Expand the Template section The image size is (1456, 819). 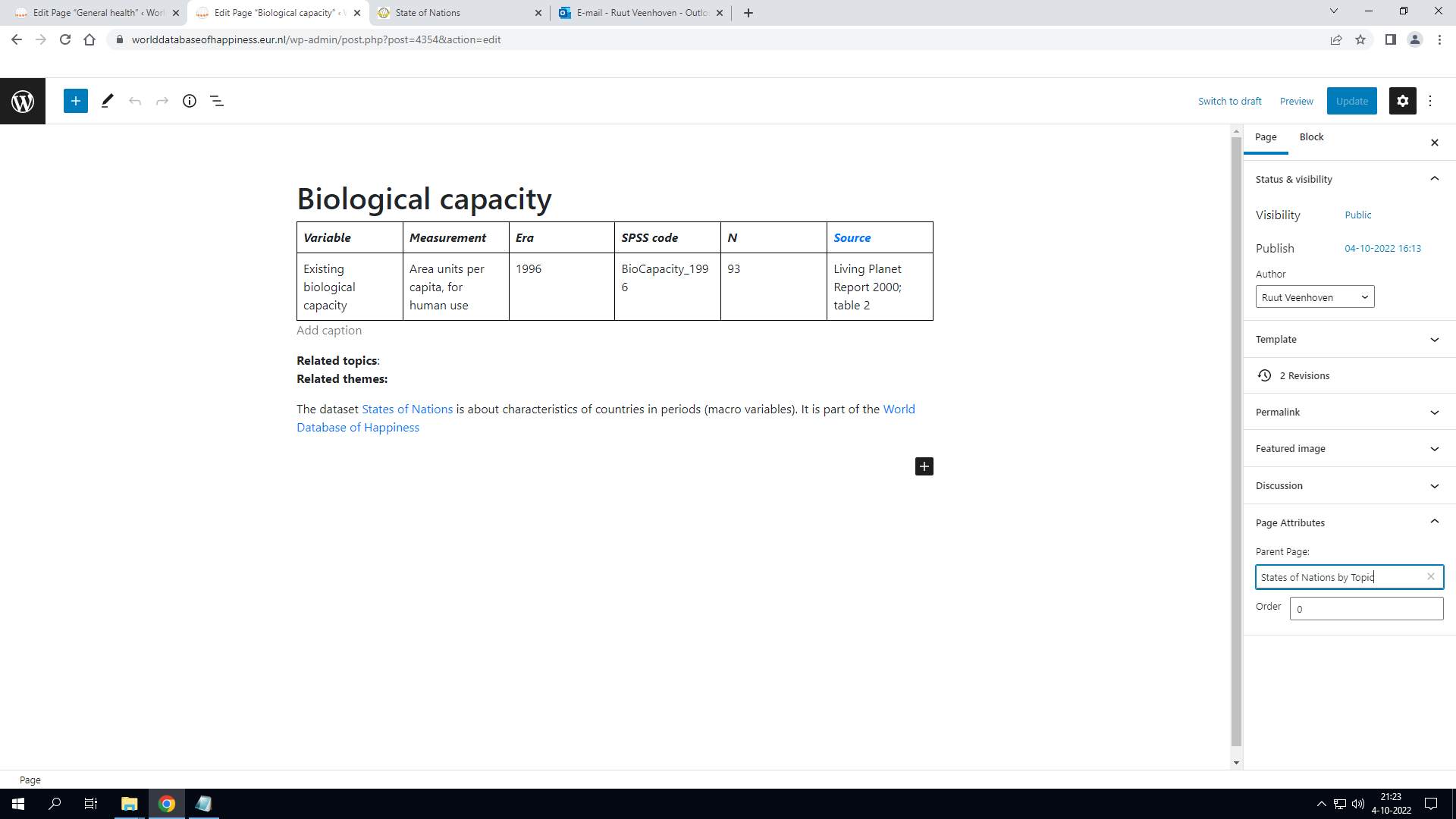pyautogui.click(x=1434, y=339)
